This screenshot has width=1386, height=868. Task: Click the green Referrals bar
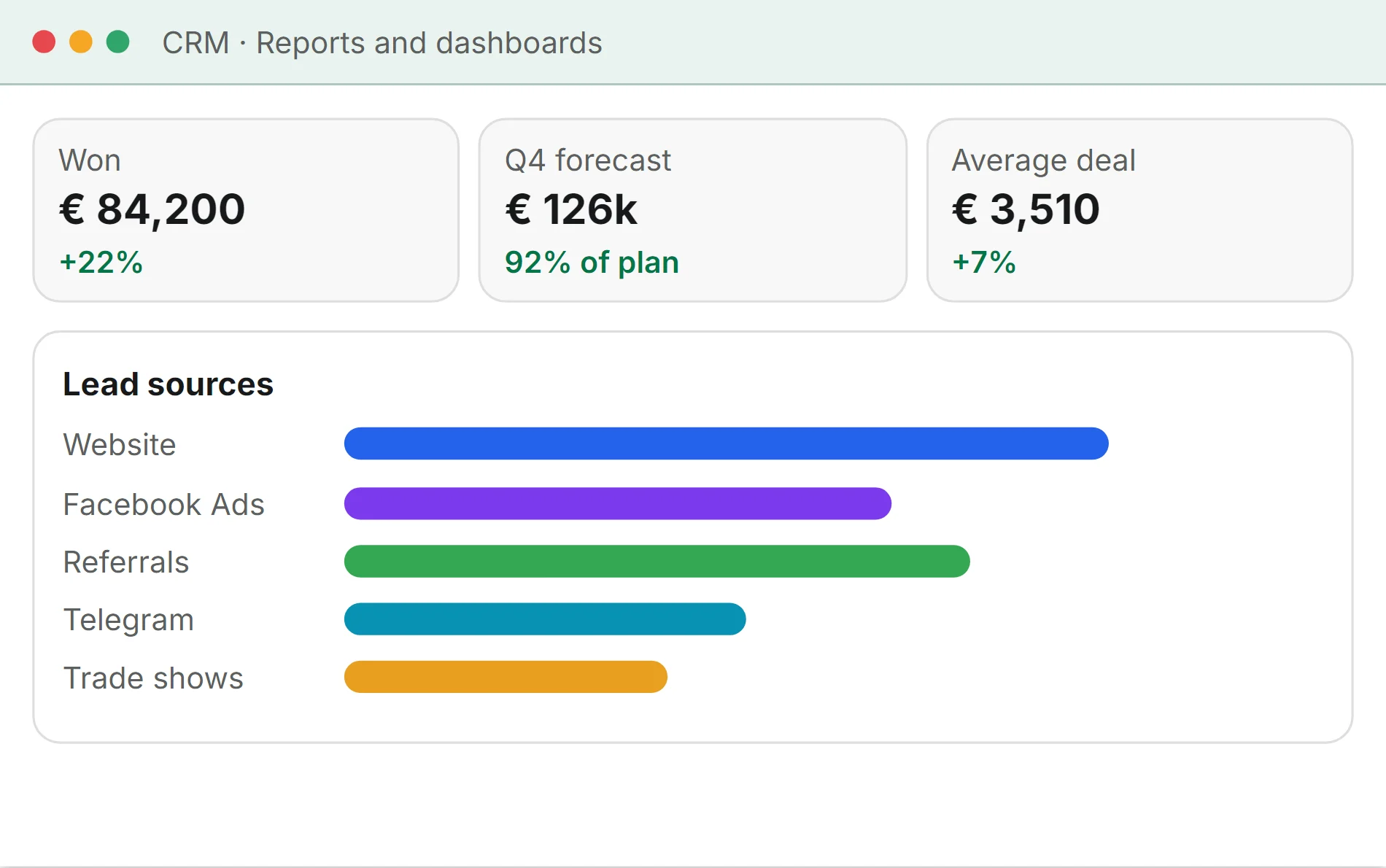pyautogui.click(x=657, y=561)
